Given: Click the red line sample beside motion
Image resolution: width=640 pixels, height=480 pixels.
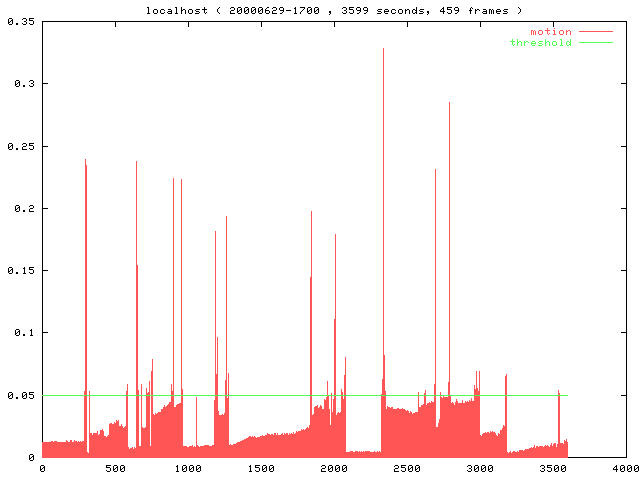Looking at the screenshot, I should [x=595, y=32].
